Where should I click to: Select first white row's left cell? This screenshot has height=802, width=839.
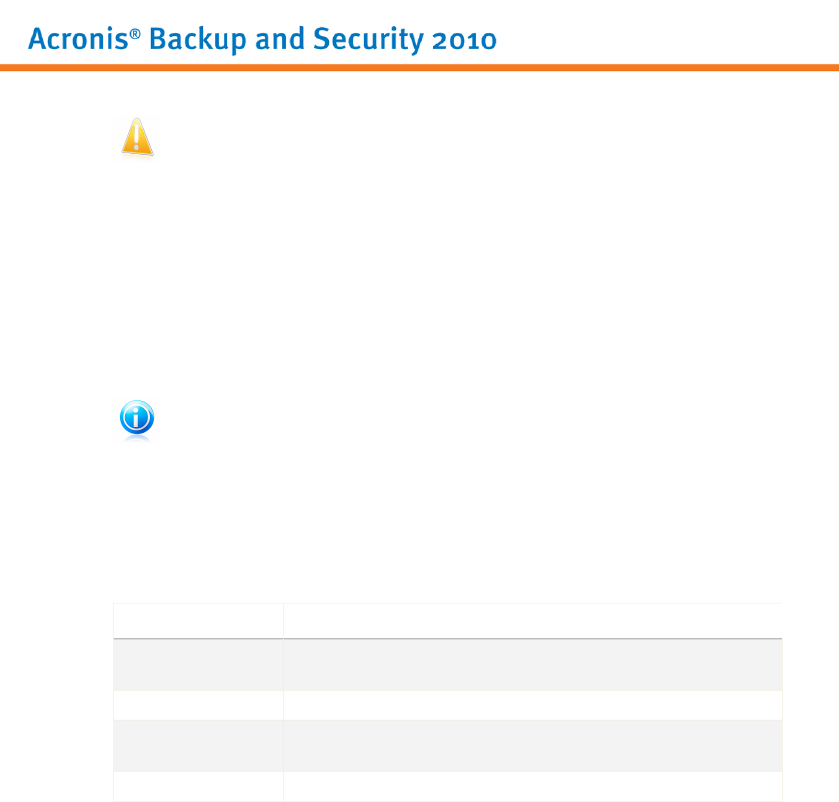199,705
